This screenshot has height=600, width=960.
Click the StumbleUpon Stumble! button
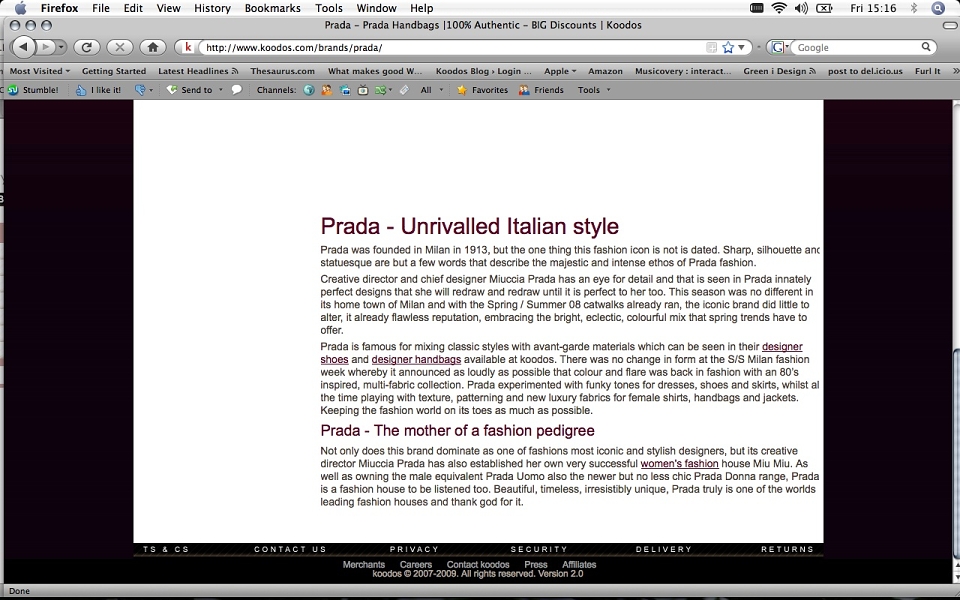coord(34,90)
